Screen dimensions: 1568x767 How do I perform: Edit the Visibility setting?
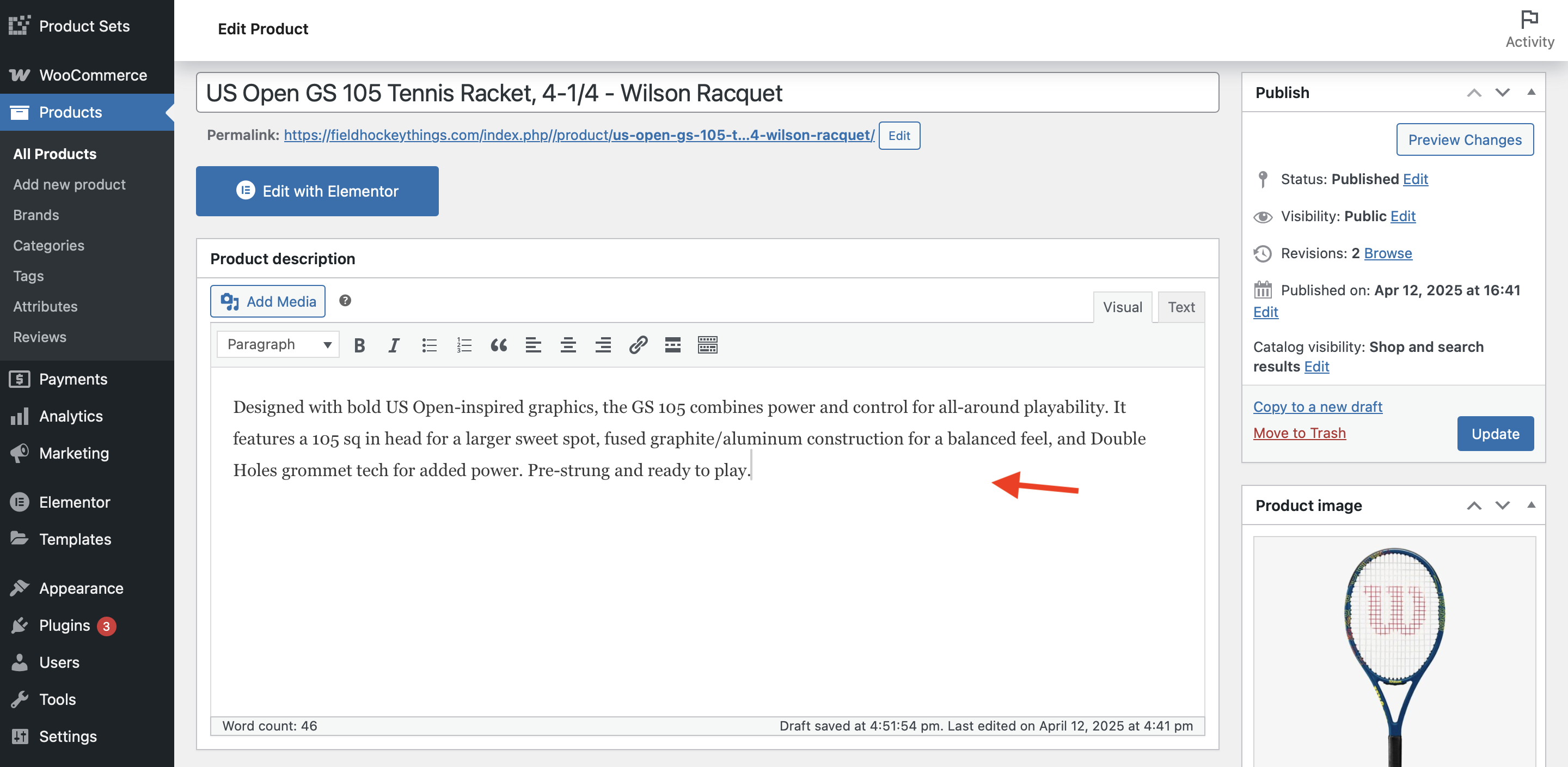coord(1402,216)
